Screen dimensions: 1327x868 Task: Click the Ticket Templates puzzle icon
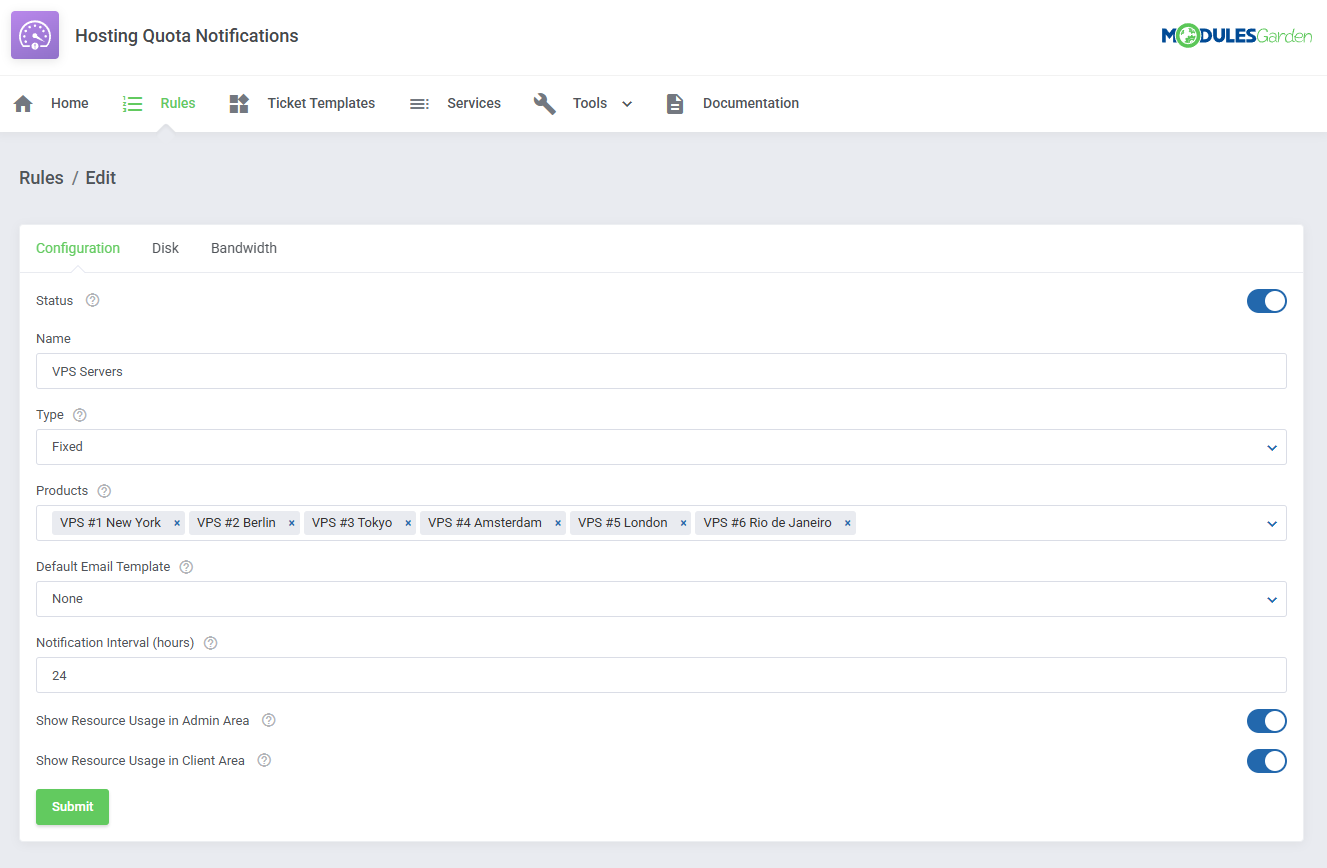pos(238,102)
